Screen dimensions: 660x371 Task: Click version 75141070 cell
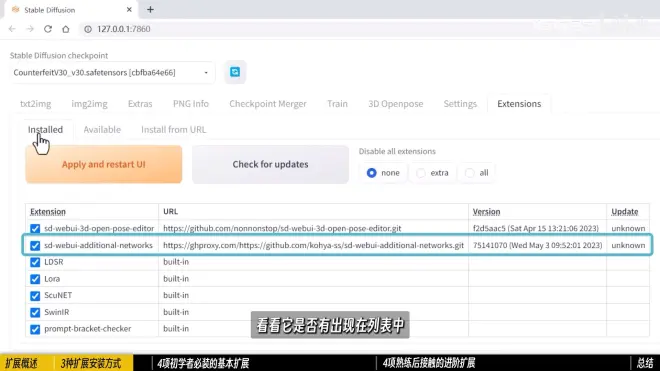[538, 245]
